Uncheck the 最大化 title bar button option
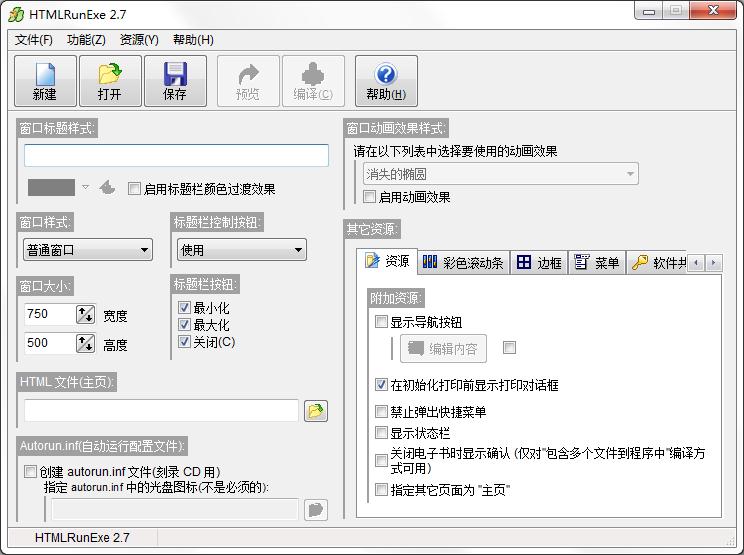Image resolution: width=744 pixels, height=555 pixels. coord(184,324)
